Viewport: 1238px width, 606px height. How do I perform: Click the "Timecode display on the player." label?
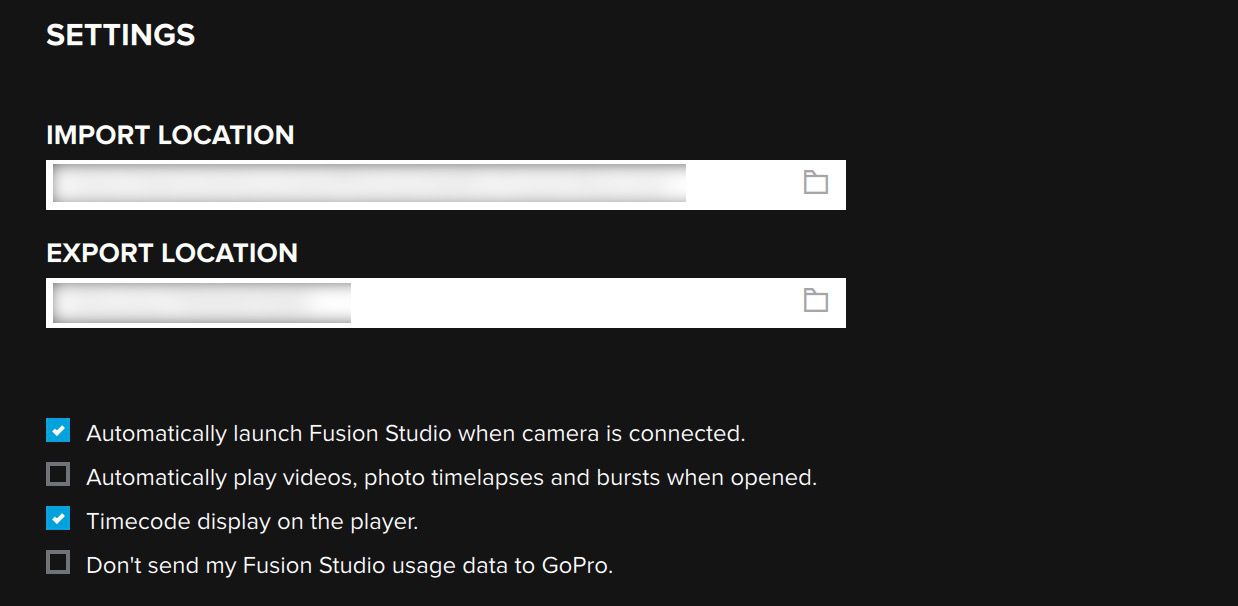pos(252,522)
